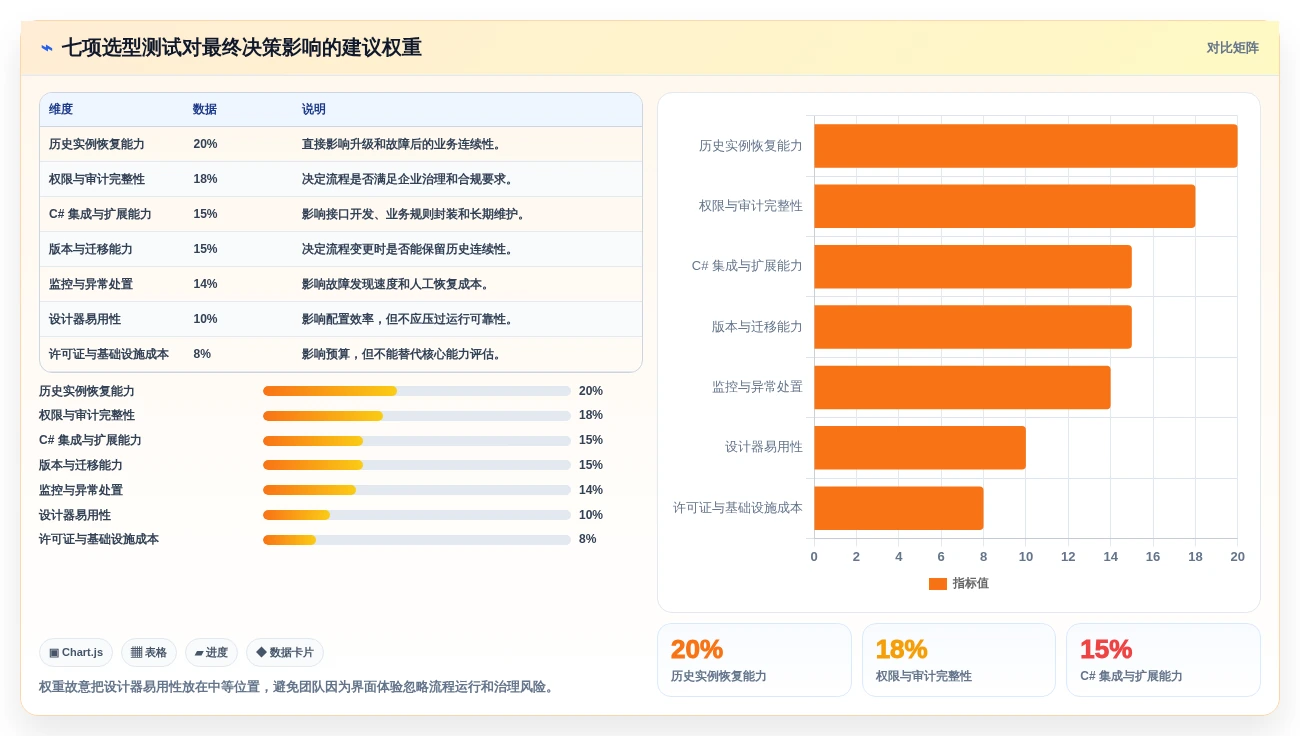Click the C# 集成与扩展能力 progress bar
1300x736 pixels.
tap(417, 441)
